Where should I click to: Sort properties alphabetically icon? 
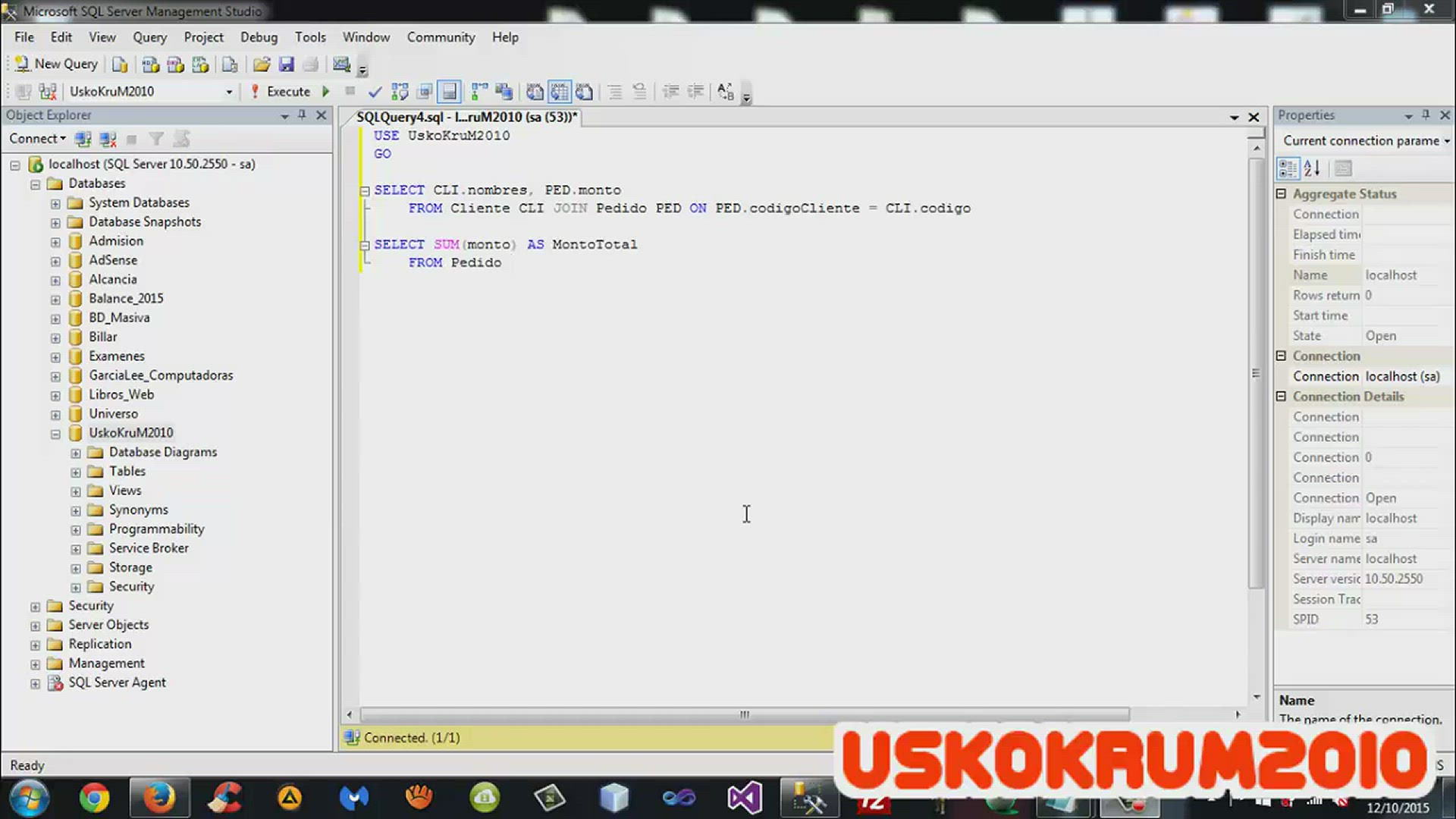1313,168
